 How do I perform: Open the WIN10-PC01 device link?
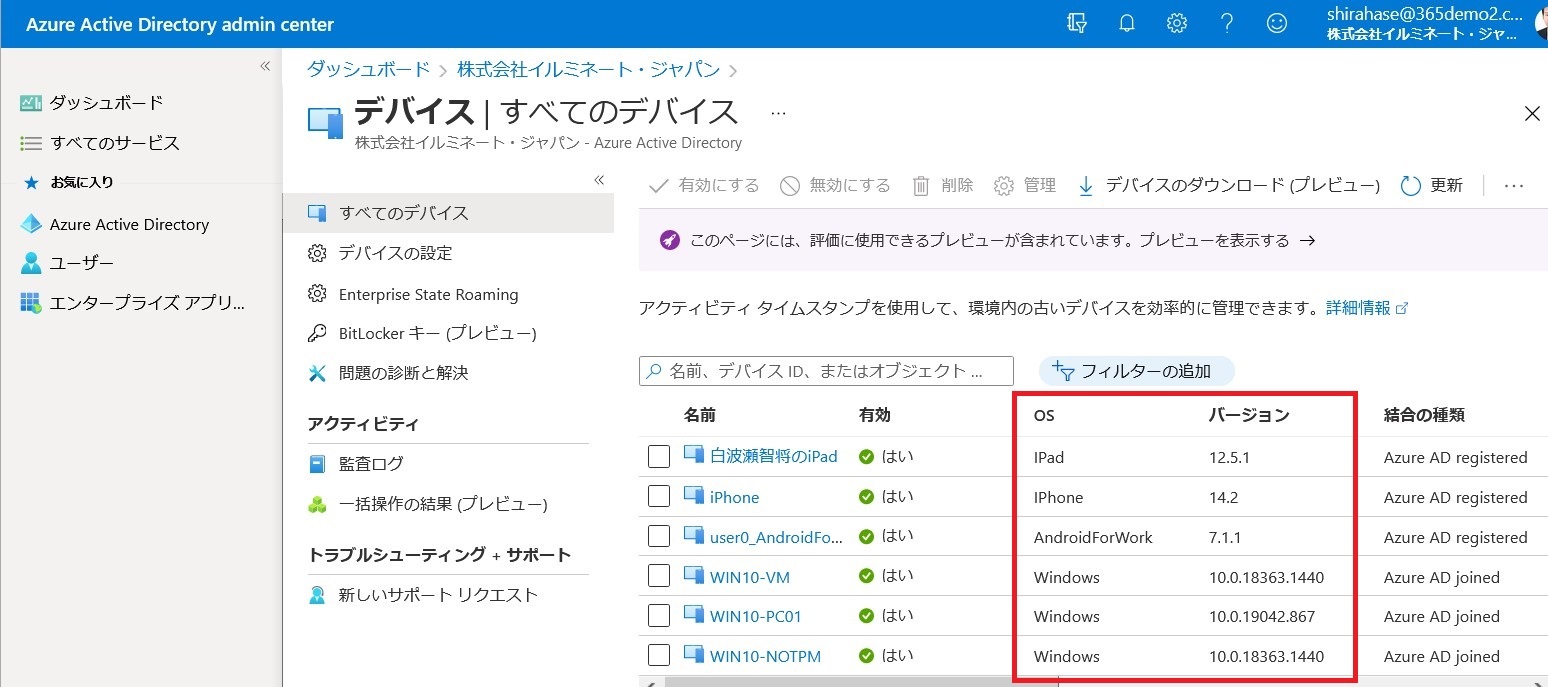click(756, 616)
